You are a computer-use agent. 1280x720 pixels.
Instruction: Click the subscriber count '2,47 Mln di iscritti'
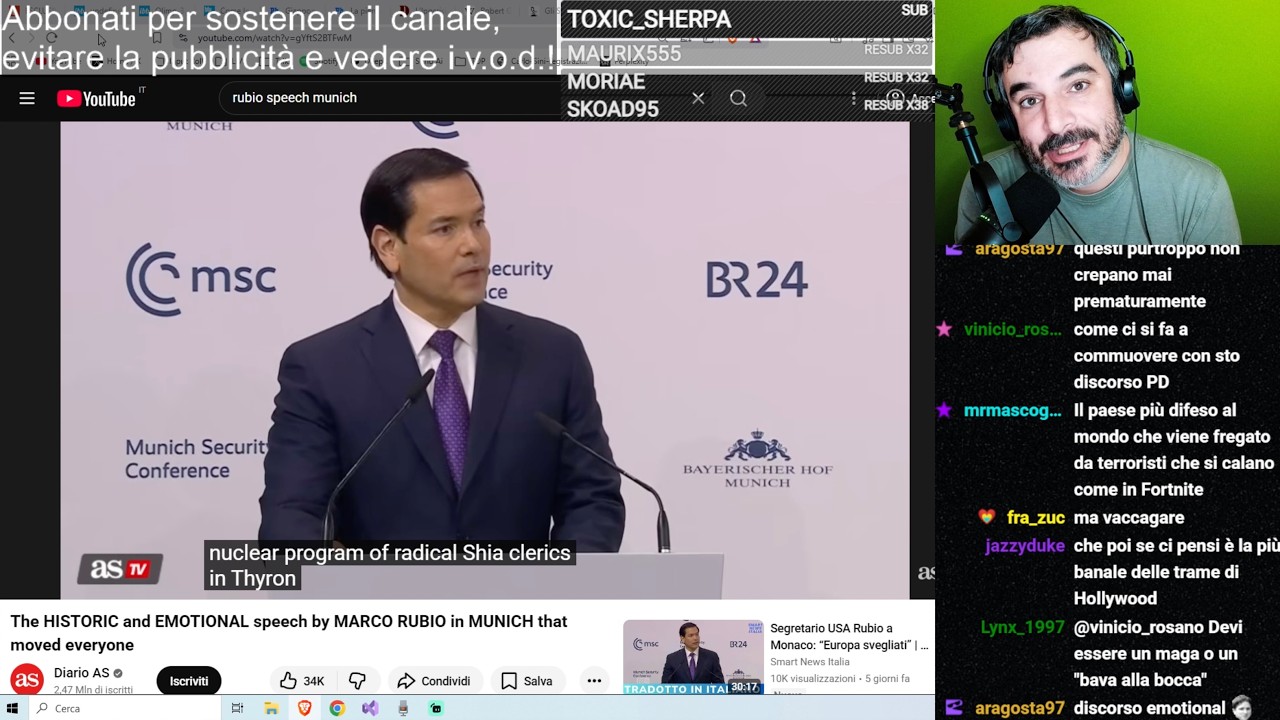point(93,690)
